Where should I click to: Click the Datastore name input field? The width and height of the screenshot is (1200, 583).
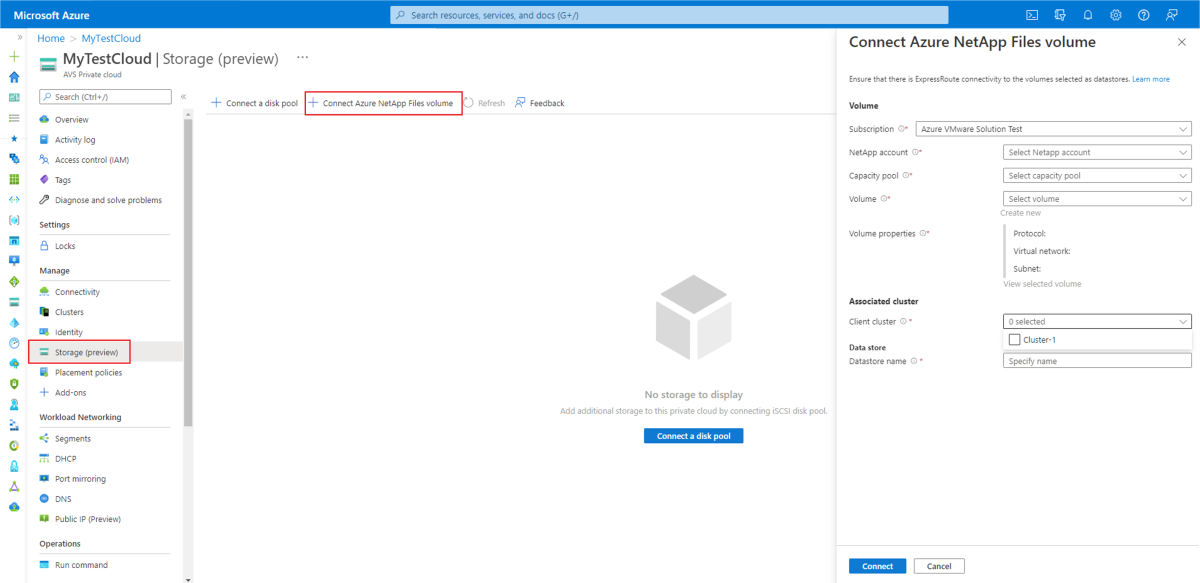pos(1097,361)
